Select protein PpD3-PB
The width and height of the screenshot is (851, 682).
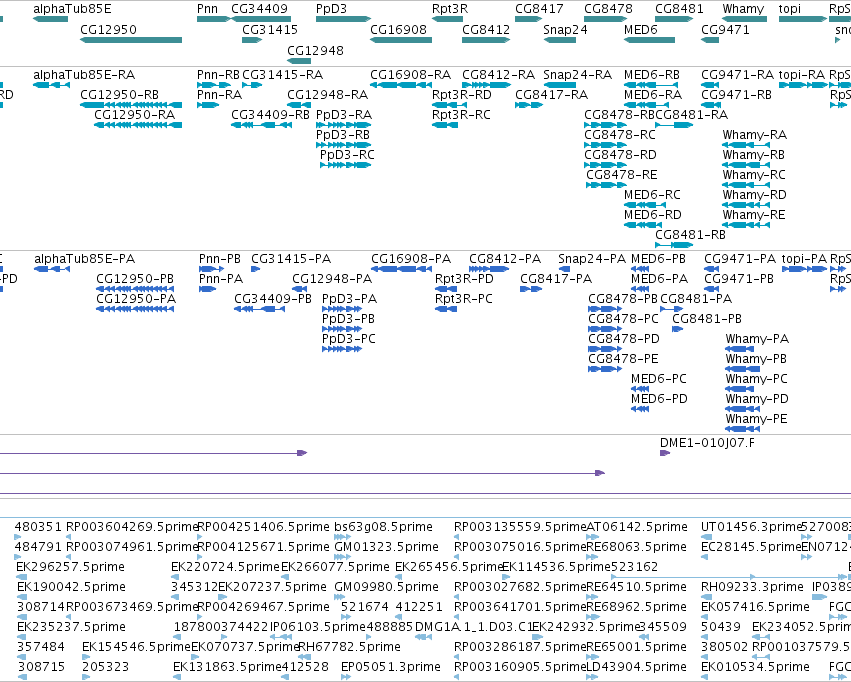click(x=348, y=319)
